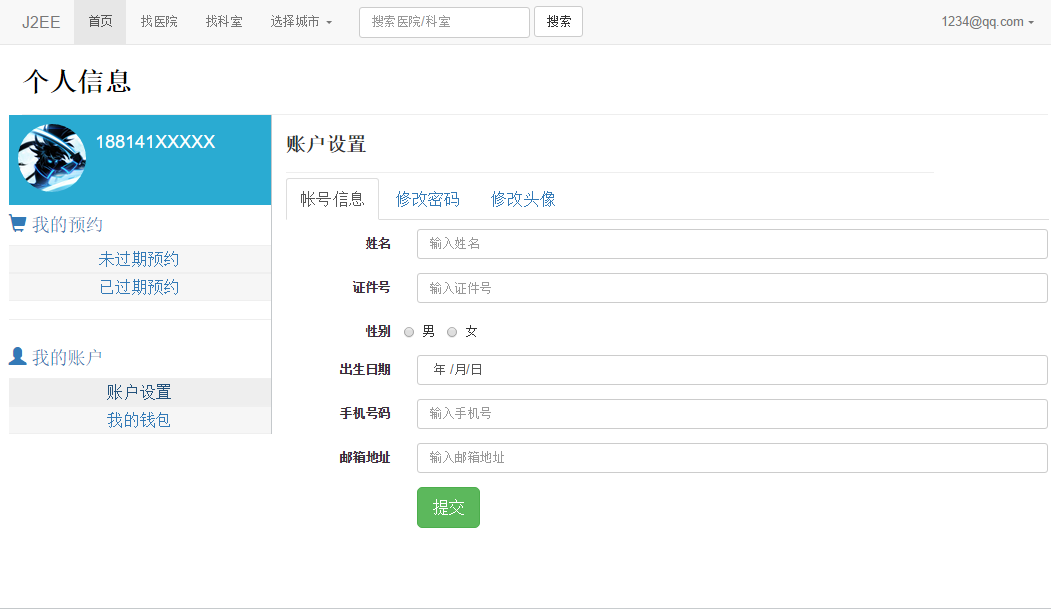Click the J2EE brand logo

(41, 21)
